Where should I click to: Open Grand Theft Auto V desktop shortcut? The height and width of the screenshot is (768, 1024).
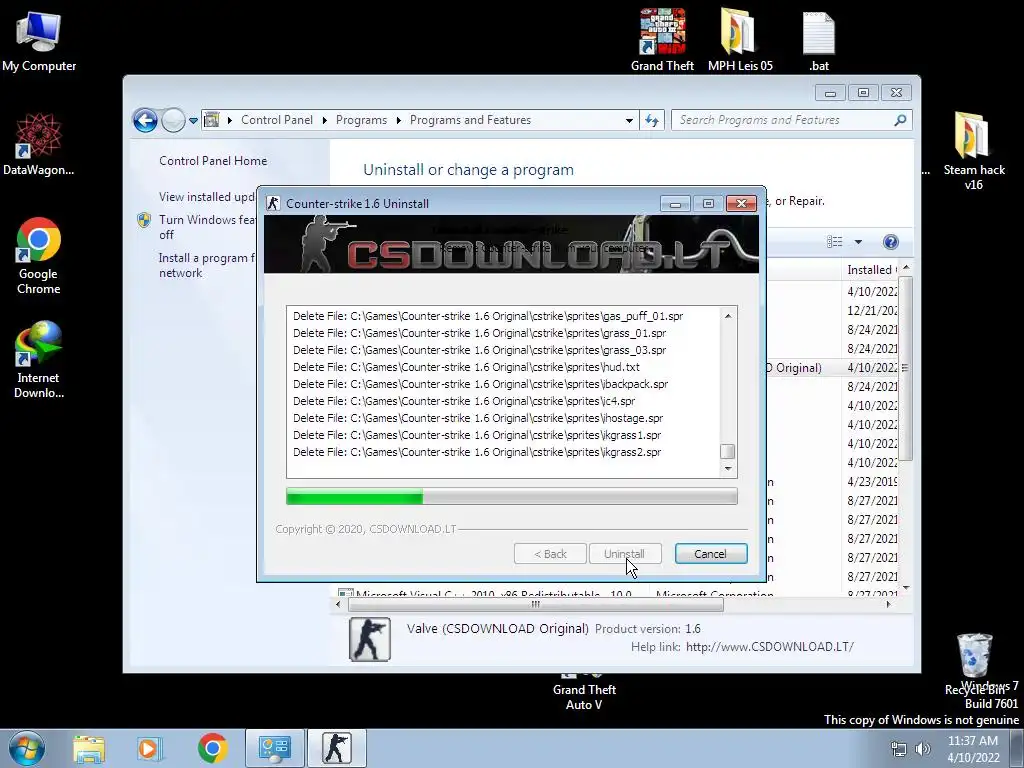[584, 690]
